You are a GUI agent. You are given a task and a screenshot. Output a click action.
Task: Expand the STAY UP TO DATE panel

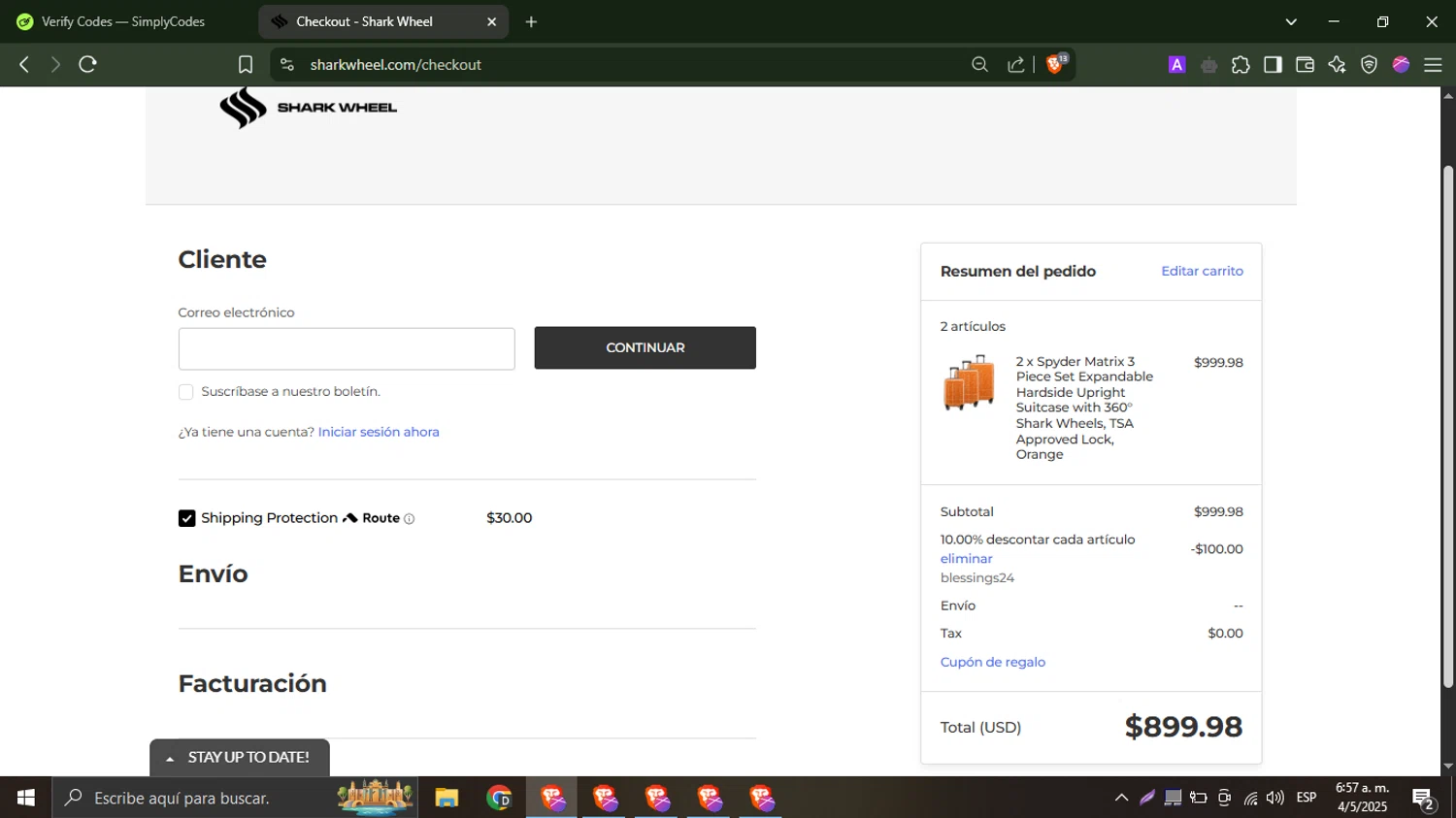(x=240, y=758)
